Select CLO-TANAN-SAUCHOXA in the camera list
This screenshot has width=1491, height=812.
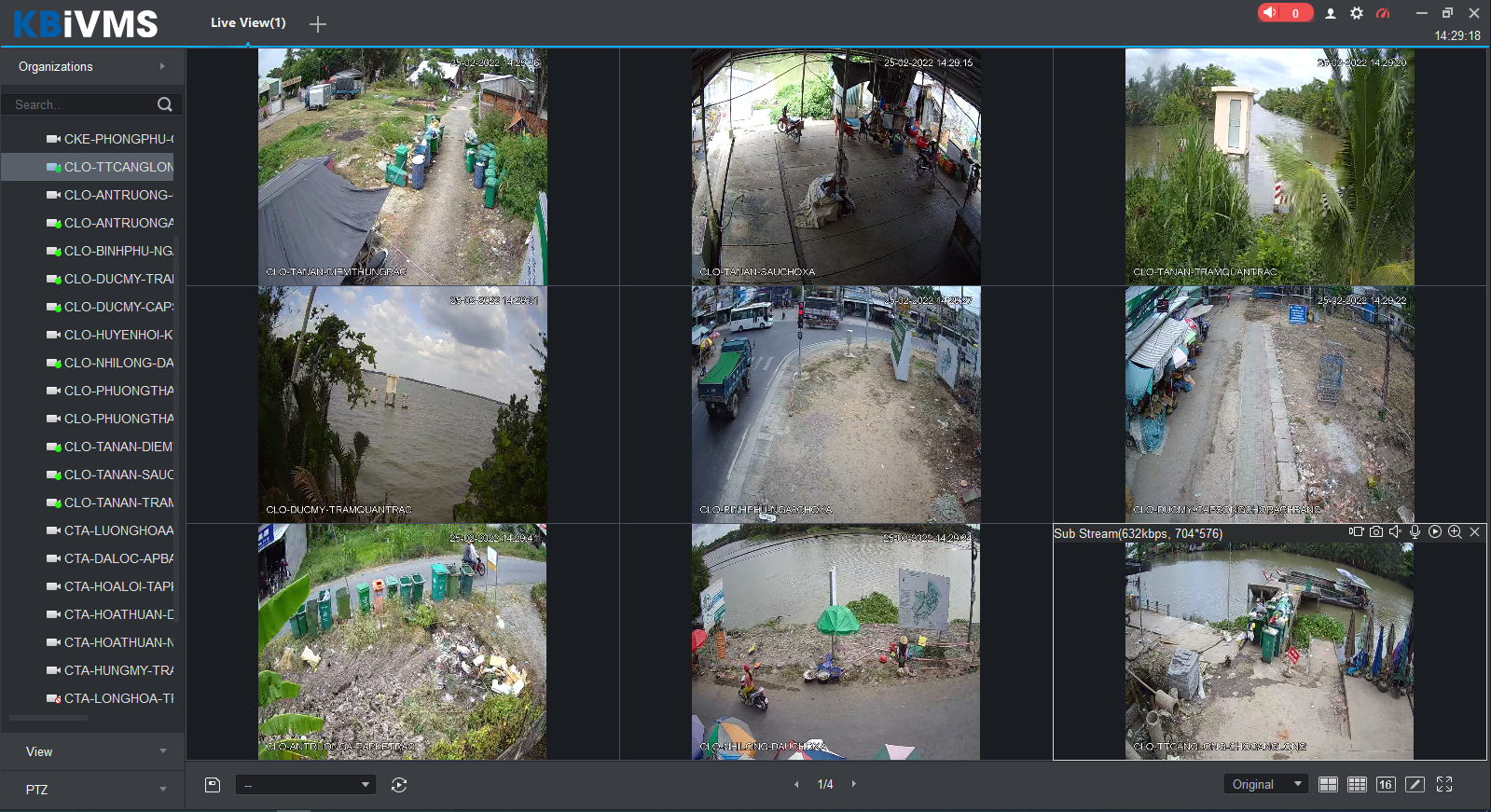click(x=117, y=475)
